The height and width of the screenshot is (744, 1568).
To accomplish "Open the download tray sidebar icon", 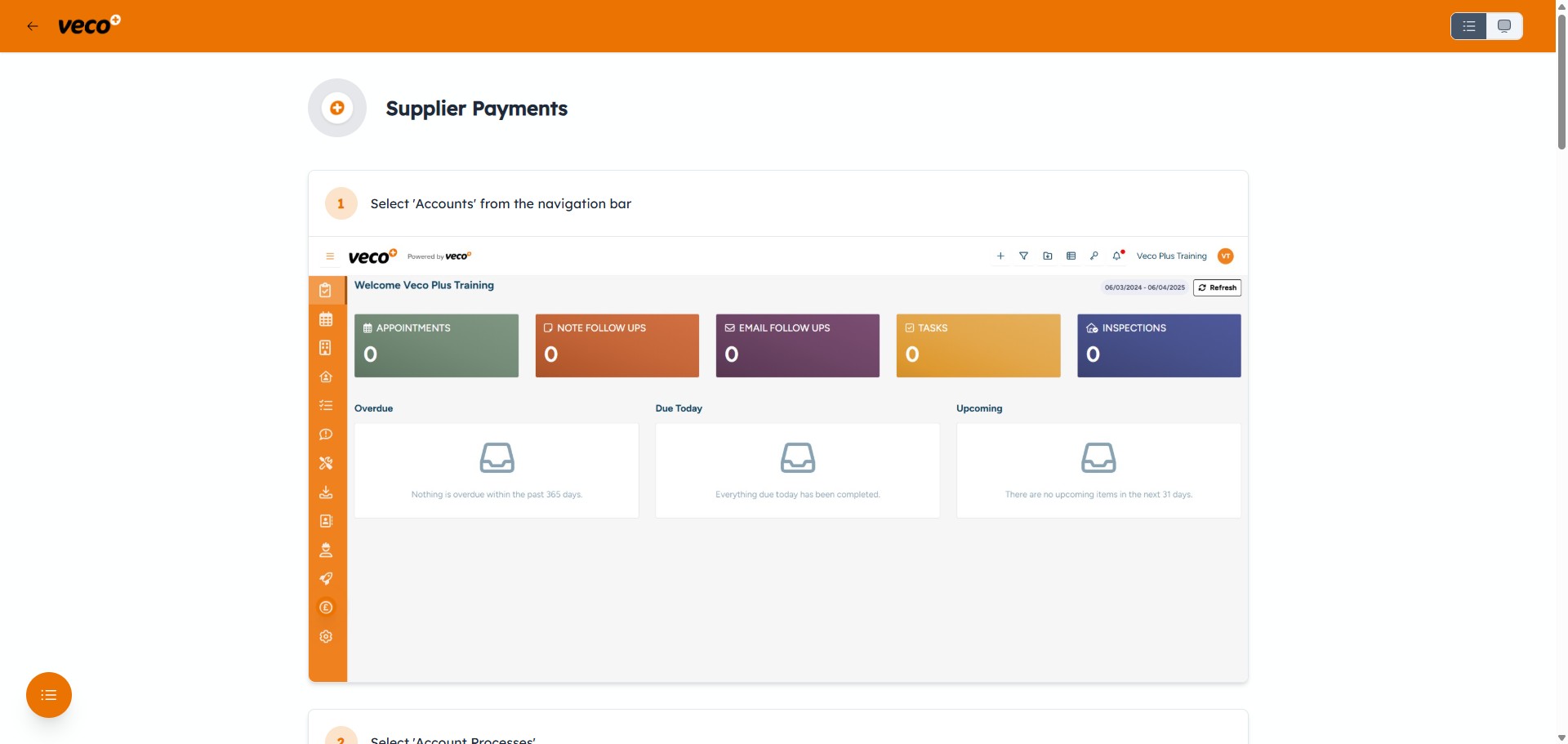I will [326, 492].
